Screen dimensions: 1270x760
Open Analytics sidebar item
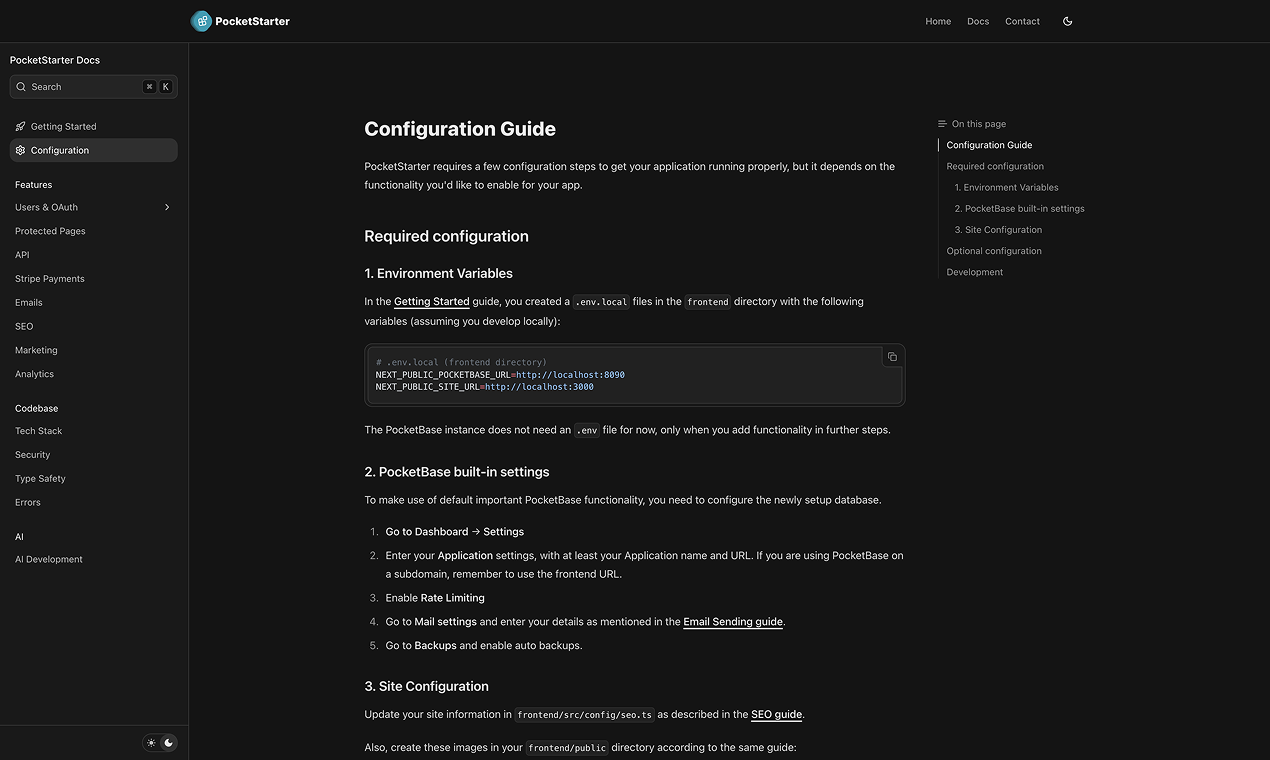click(34, 374)
